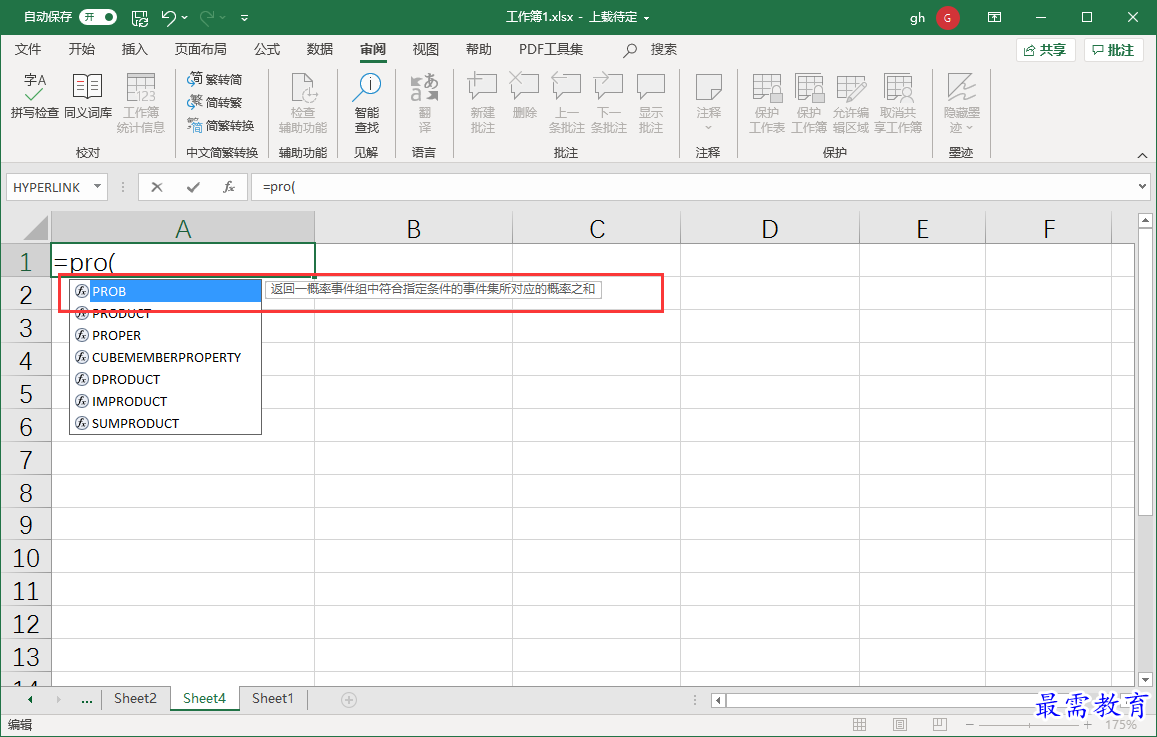Open the Name Box dropdown arrow
Image resolution: width=1157 pixels, height=737 pixels.
[97, 187]
